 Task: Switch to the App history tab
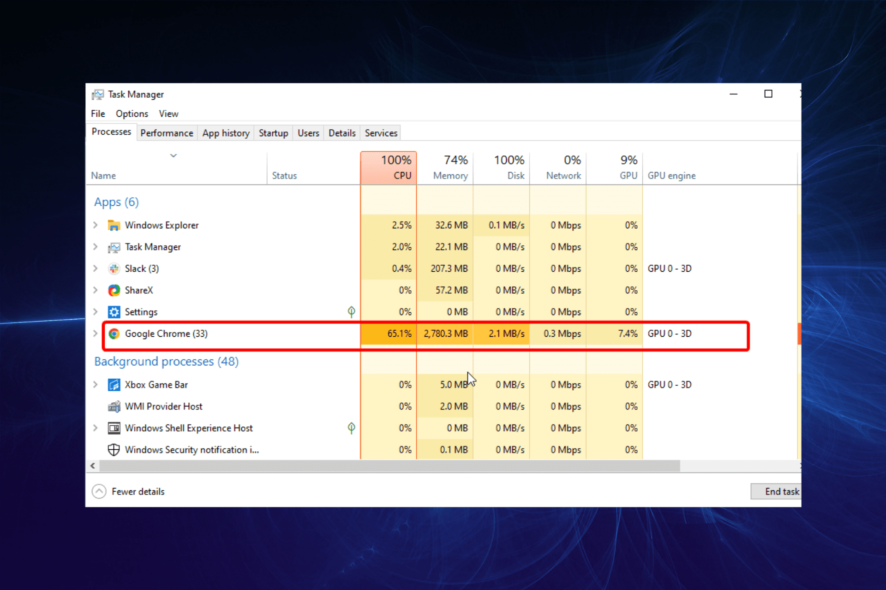226,133
